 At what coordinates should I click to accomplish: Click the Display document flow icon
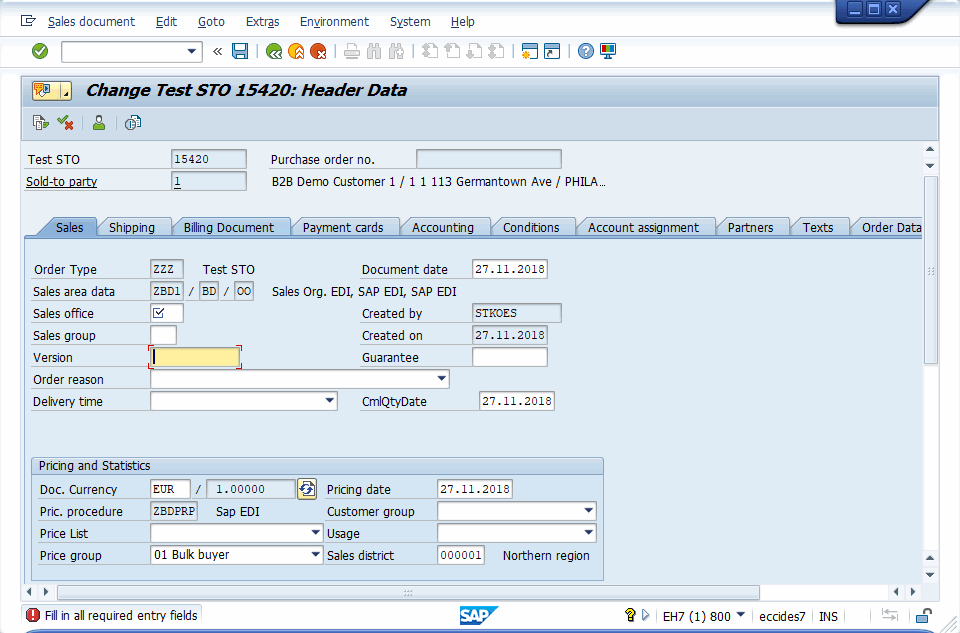40,123
